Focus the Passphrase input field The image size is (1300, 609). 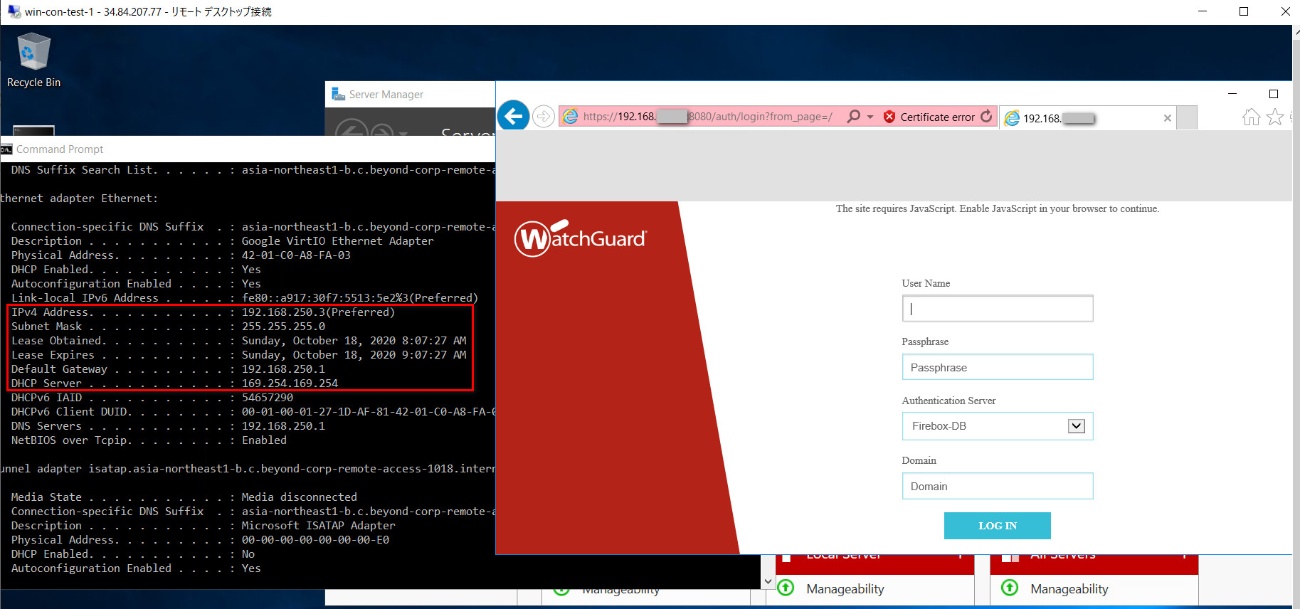(997, 367)
